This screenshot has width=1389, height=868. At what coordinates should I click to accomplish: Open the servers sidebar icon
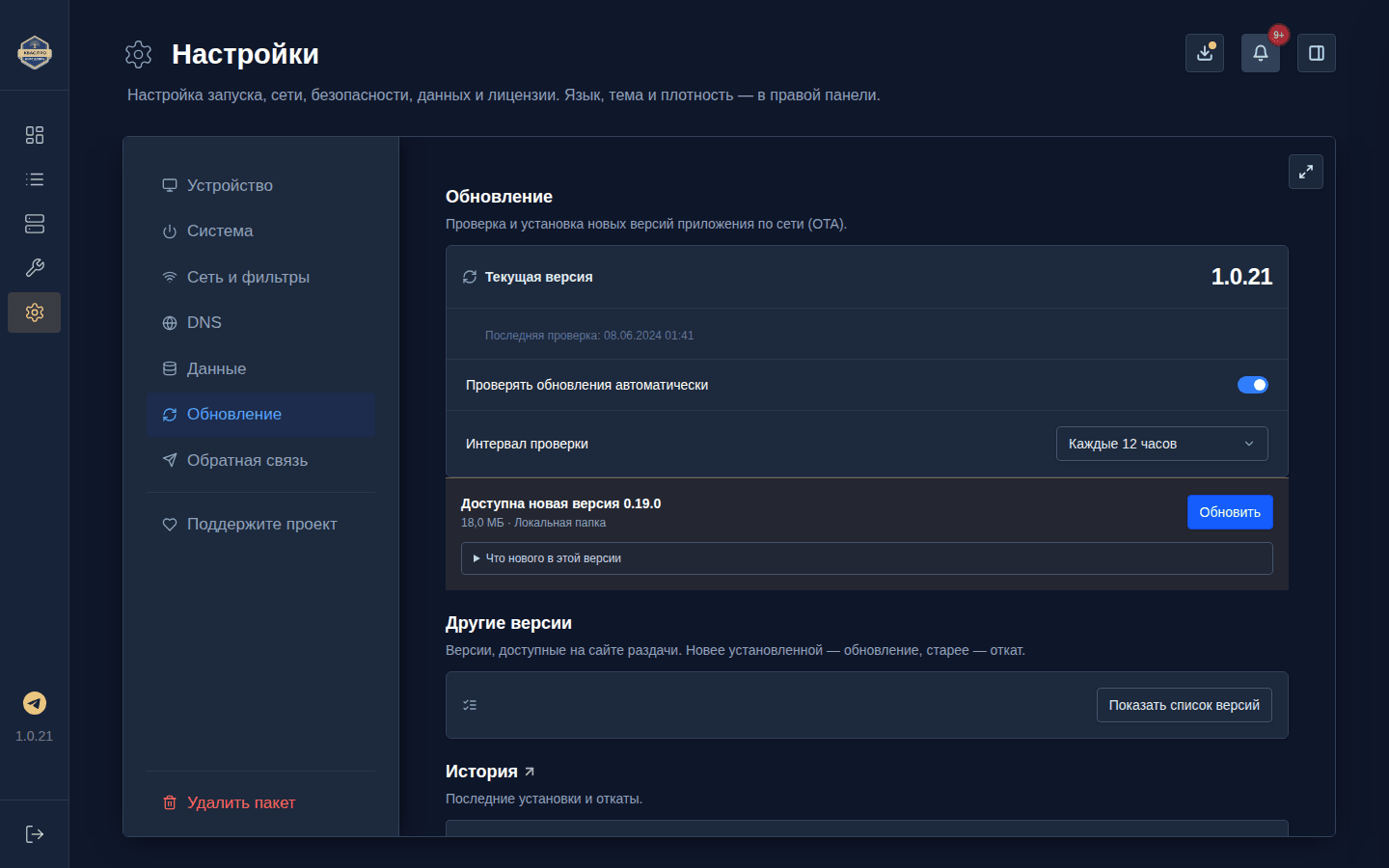point(35,224)
